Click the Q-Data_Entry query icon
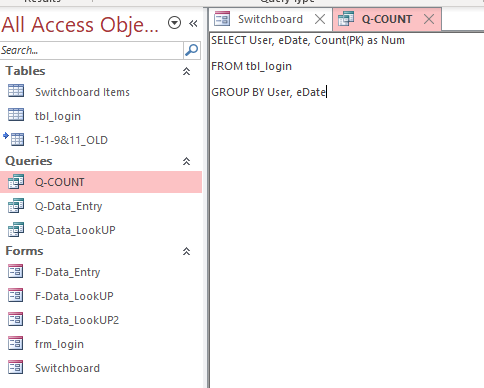Image resolution: width=484 pixels, height=388 pixels. point(16,206)
